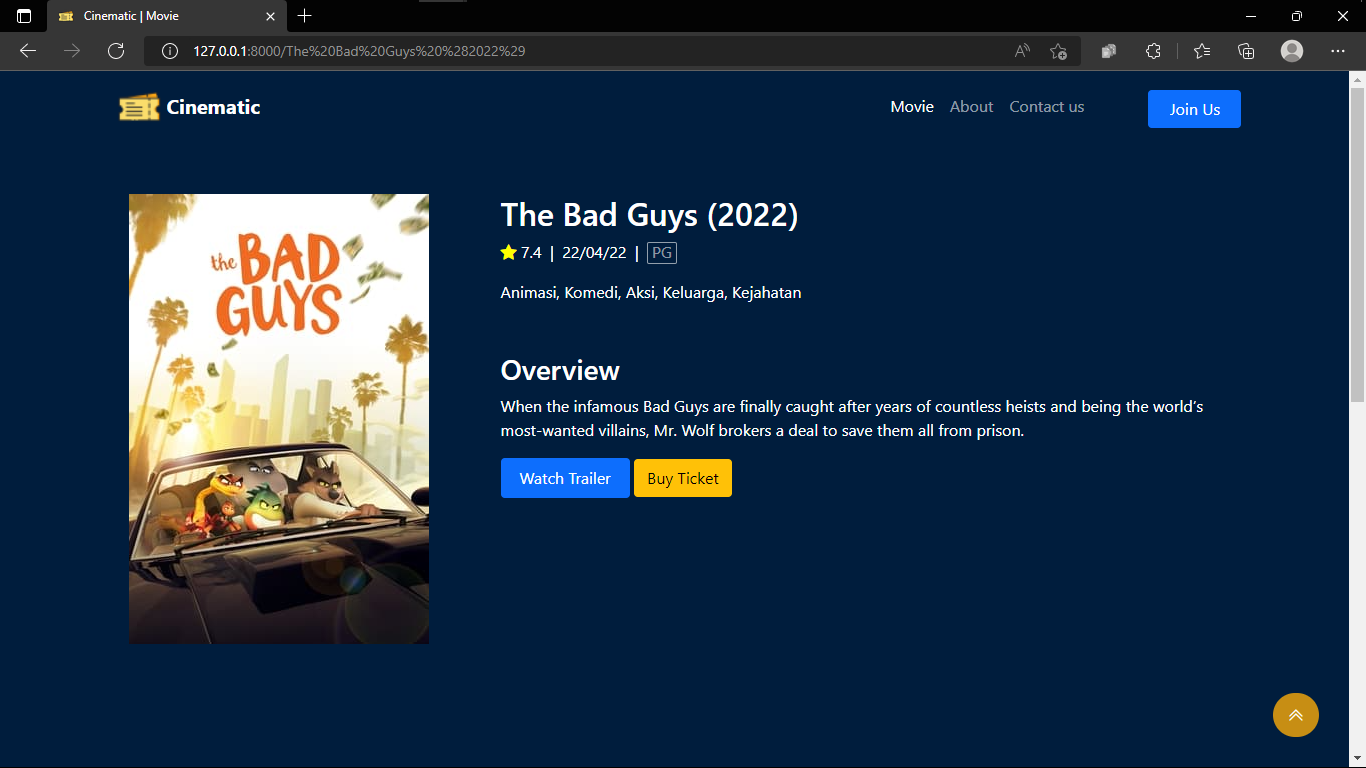Image resolution: width=1366 pixels, height=768 pixels.
Task: Click the PG rating badge
Action: tap(662, 253)
